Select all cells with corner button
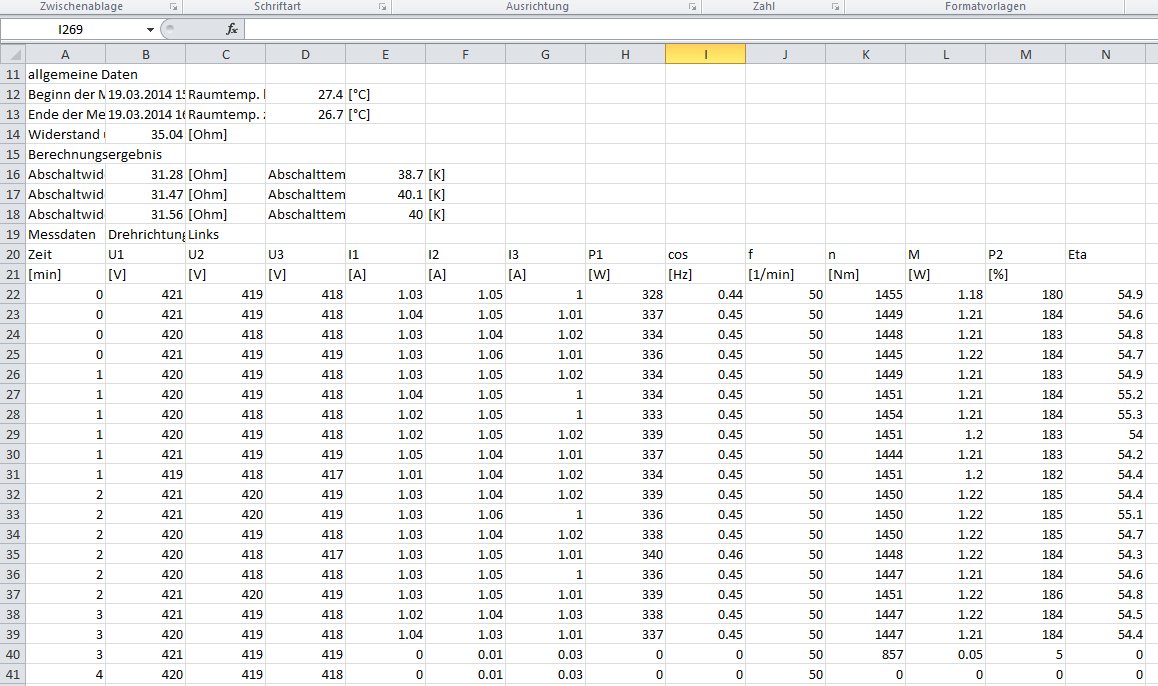 coord(12,55)
